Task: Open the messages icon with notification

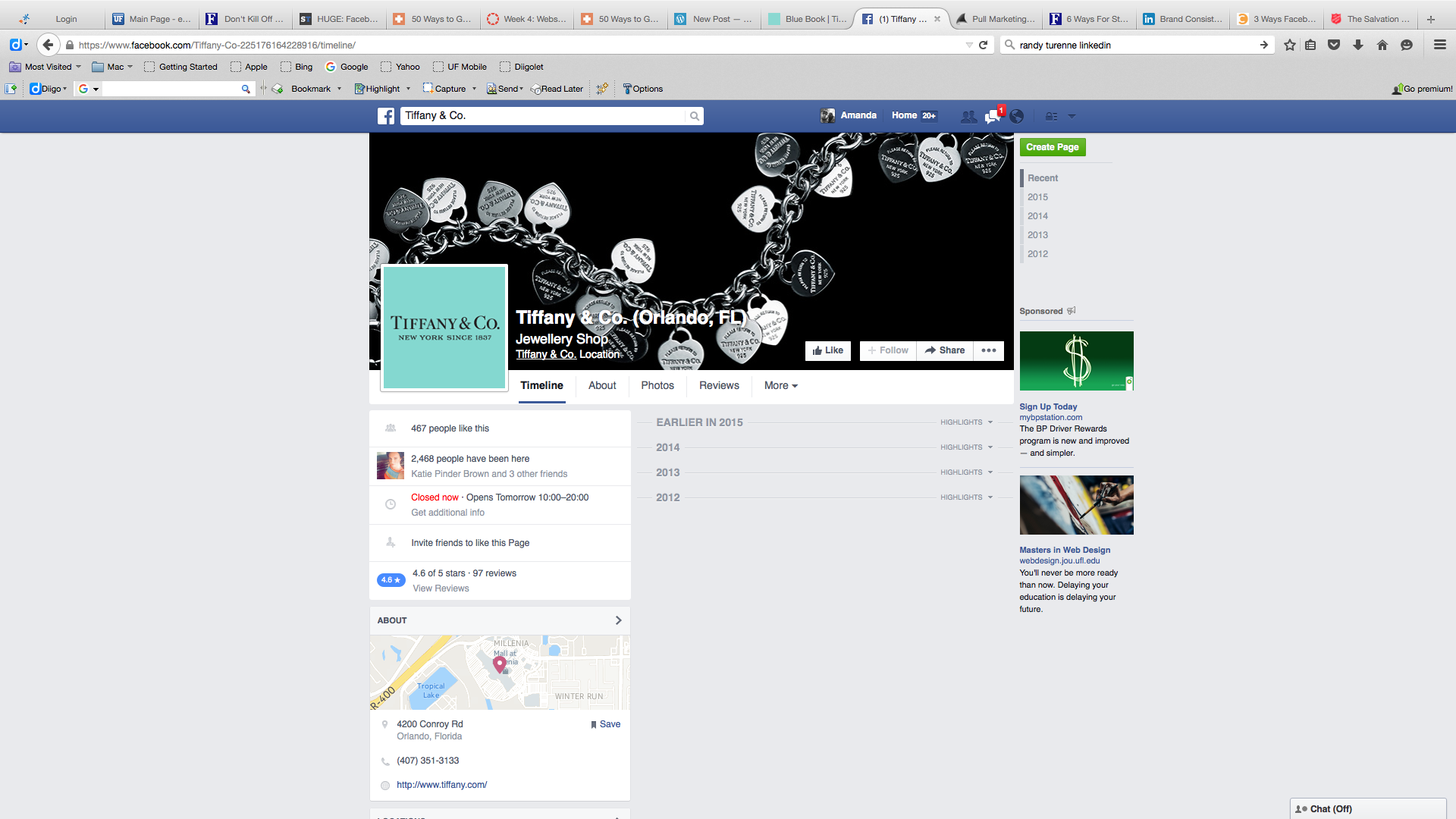Action: point(993,116)
